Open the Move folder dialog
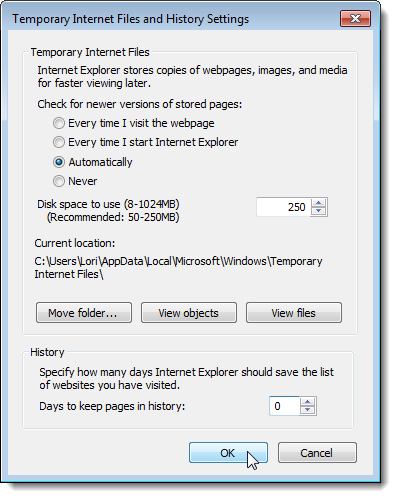Viewport: 396px width, 498px height. pos(84,313)
